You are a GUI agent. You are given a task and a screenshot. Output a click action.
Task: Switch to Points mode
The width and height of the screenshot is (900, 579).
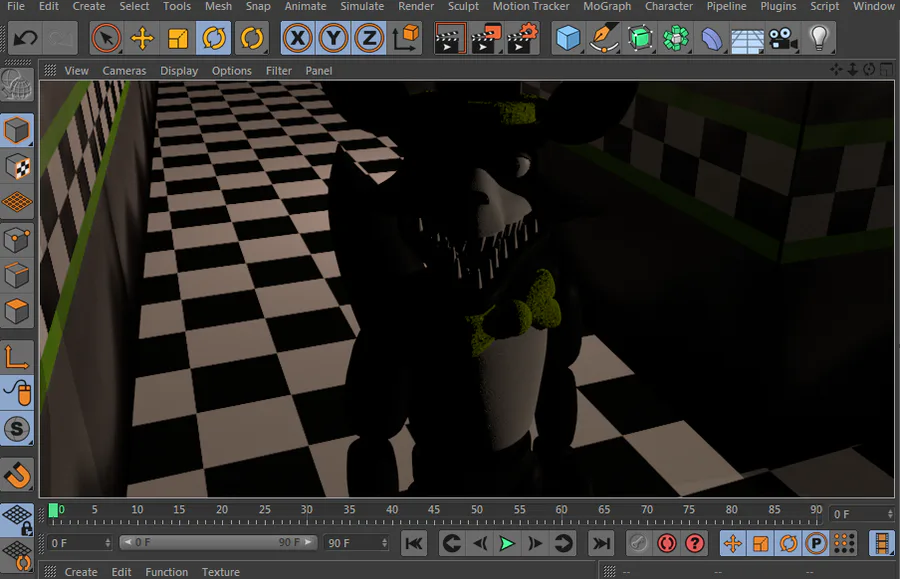tap(17, 240)
